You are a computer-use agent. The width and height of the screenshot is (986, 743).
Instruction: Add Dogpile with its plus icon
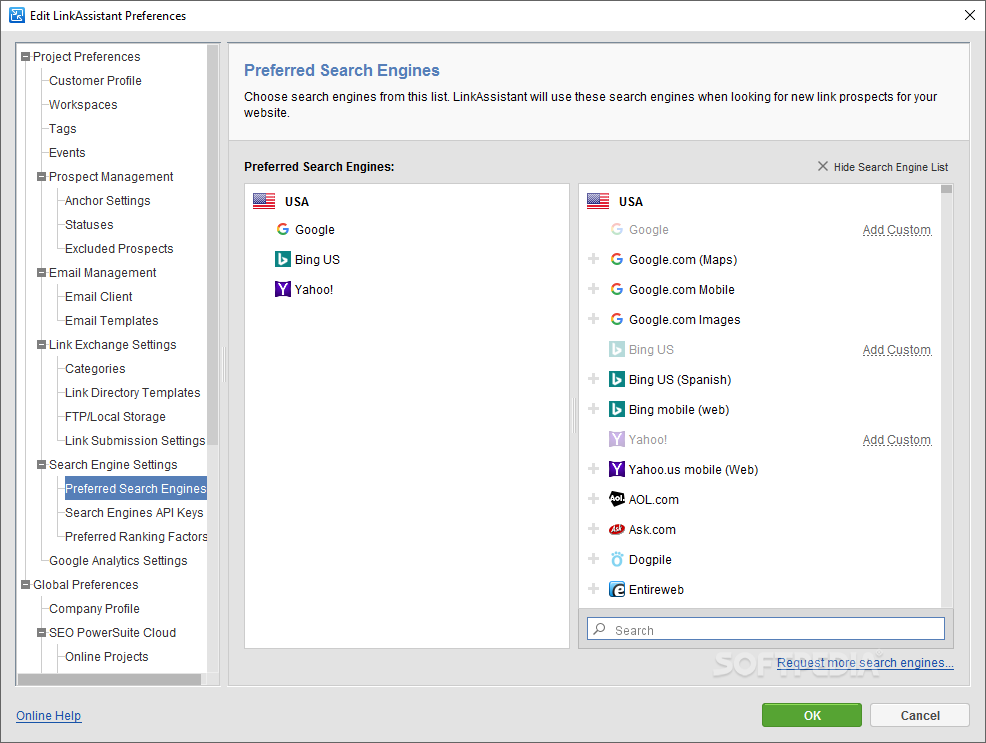pos(593,559)
